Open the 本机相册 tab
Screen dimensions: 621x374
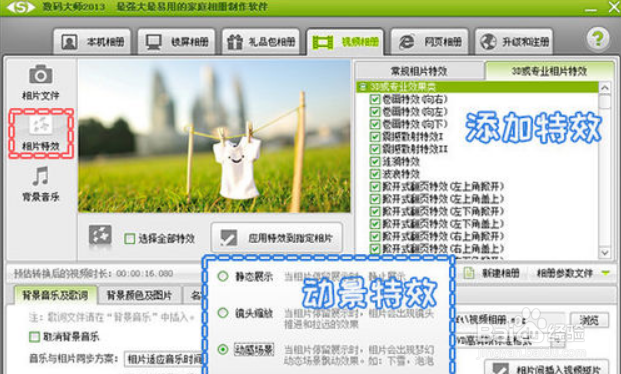pyautogui.click(x=92, y=41)
